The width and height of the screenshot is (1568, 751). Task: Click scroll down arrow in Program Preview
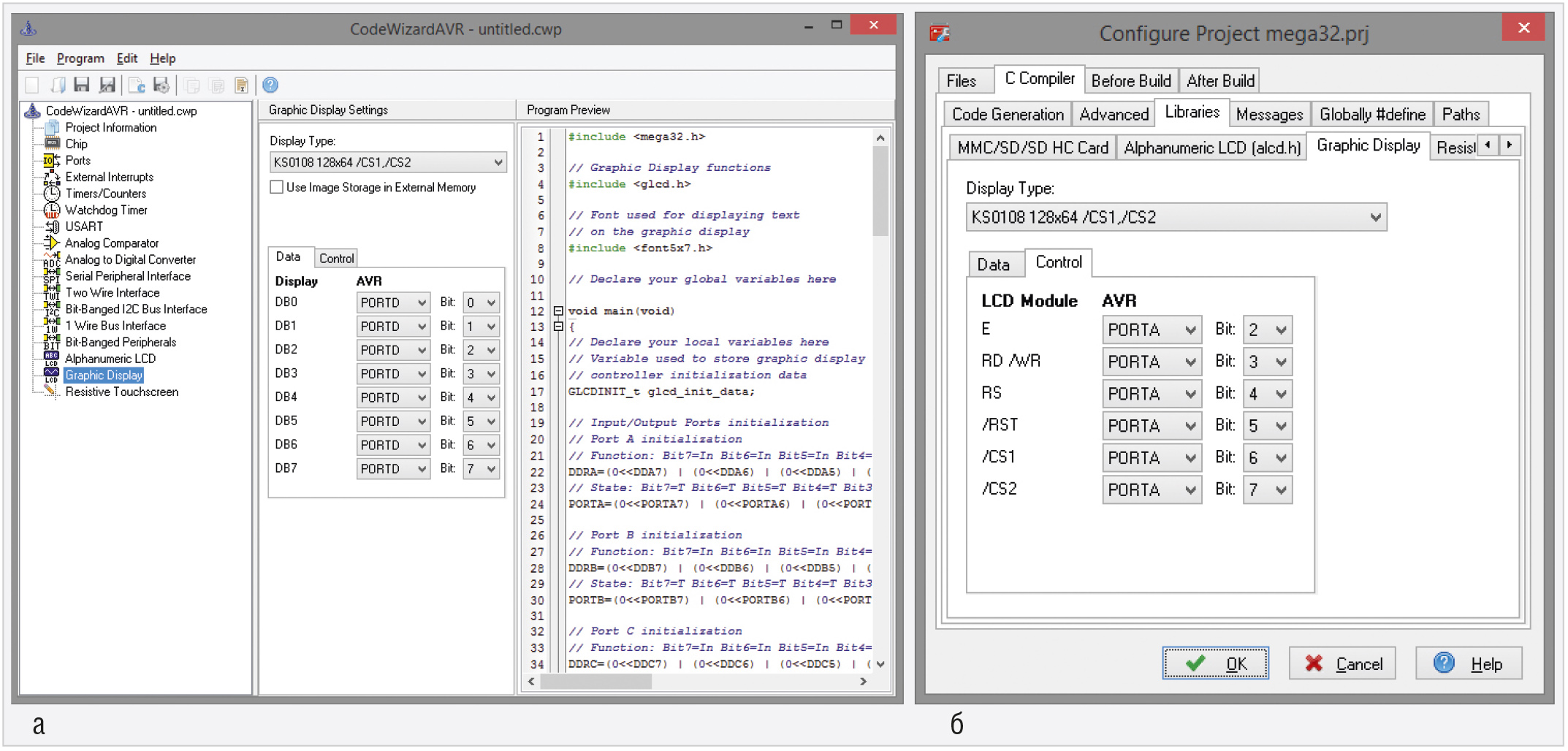click(x=880, y=664)
